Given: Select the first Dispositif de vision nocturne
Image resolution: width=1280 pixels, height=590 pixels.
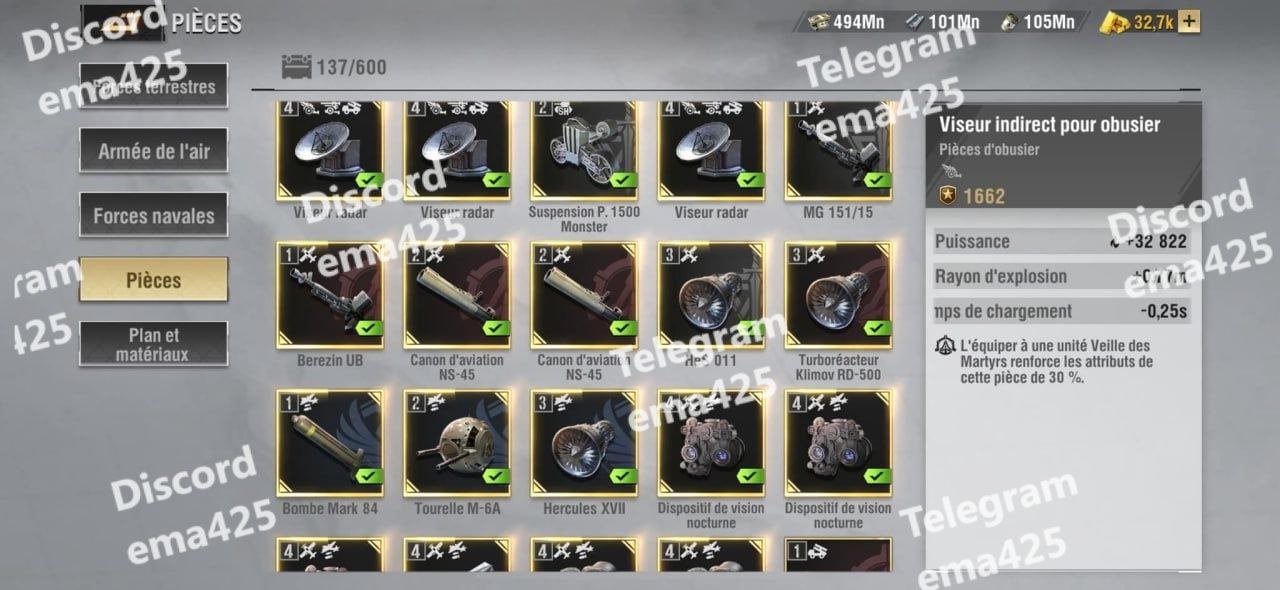Looking at the screenshot, I should coord(711,442).
